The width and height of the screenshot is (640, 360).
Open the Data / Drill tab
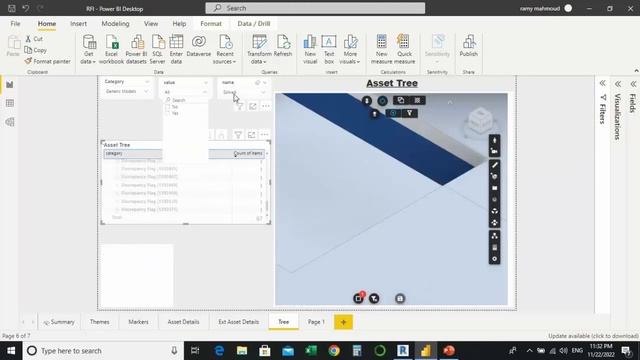tap(254, 24)
